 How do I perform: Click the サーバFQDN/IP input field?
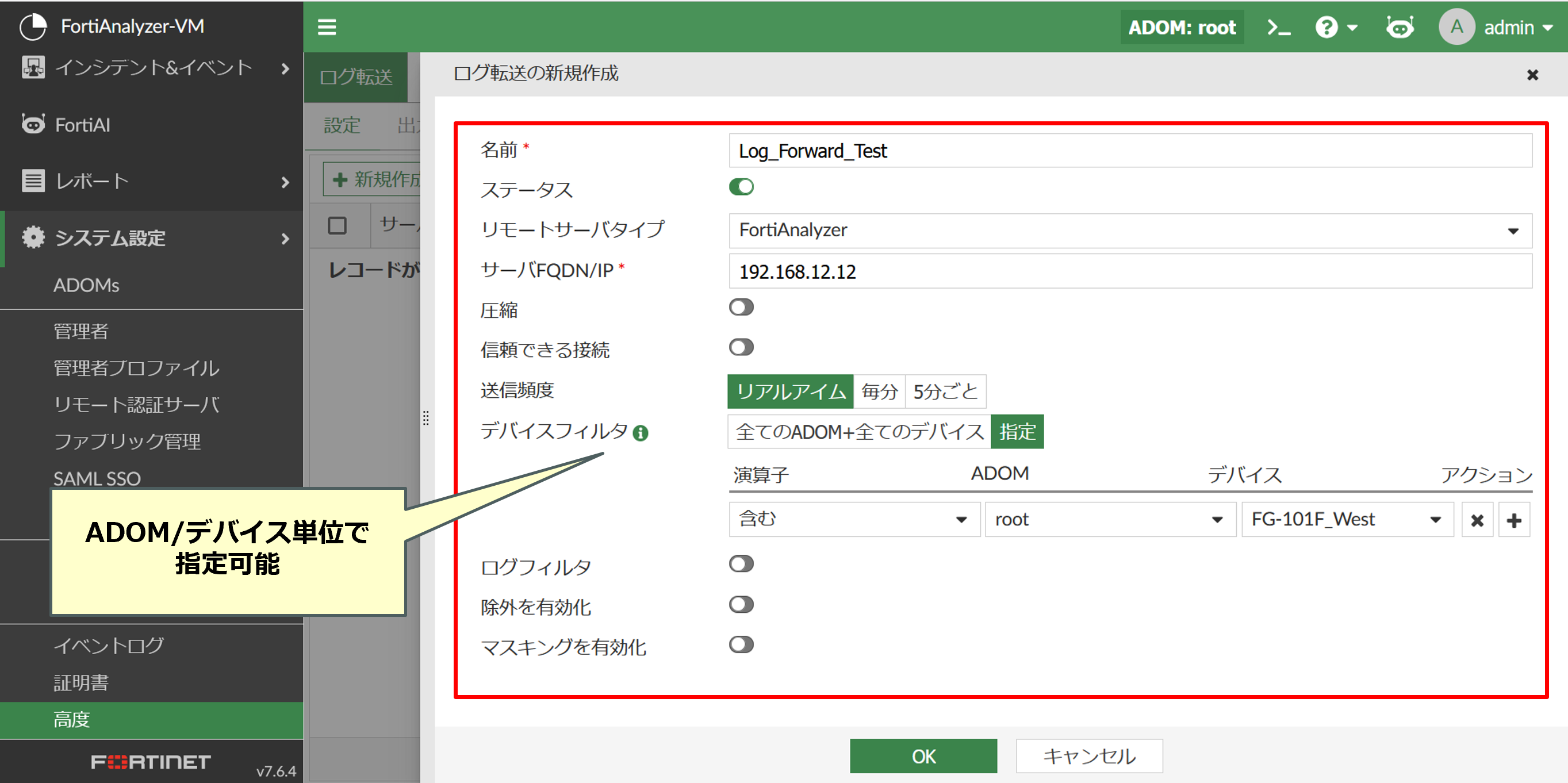[x=1130, y=271]
